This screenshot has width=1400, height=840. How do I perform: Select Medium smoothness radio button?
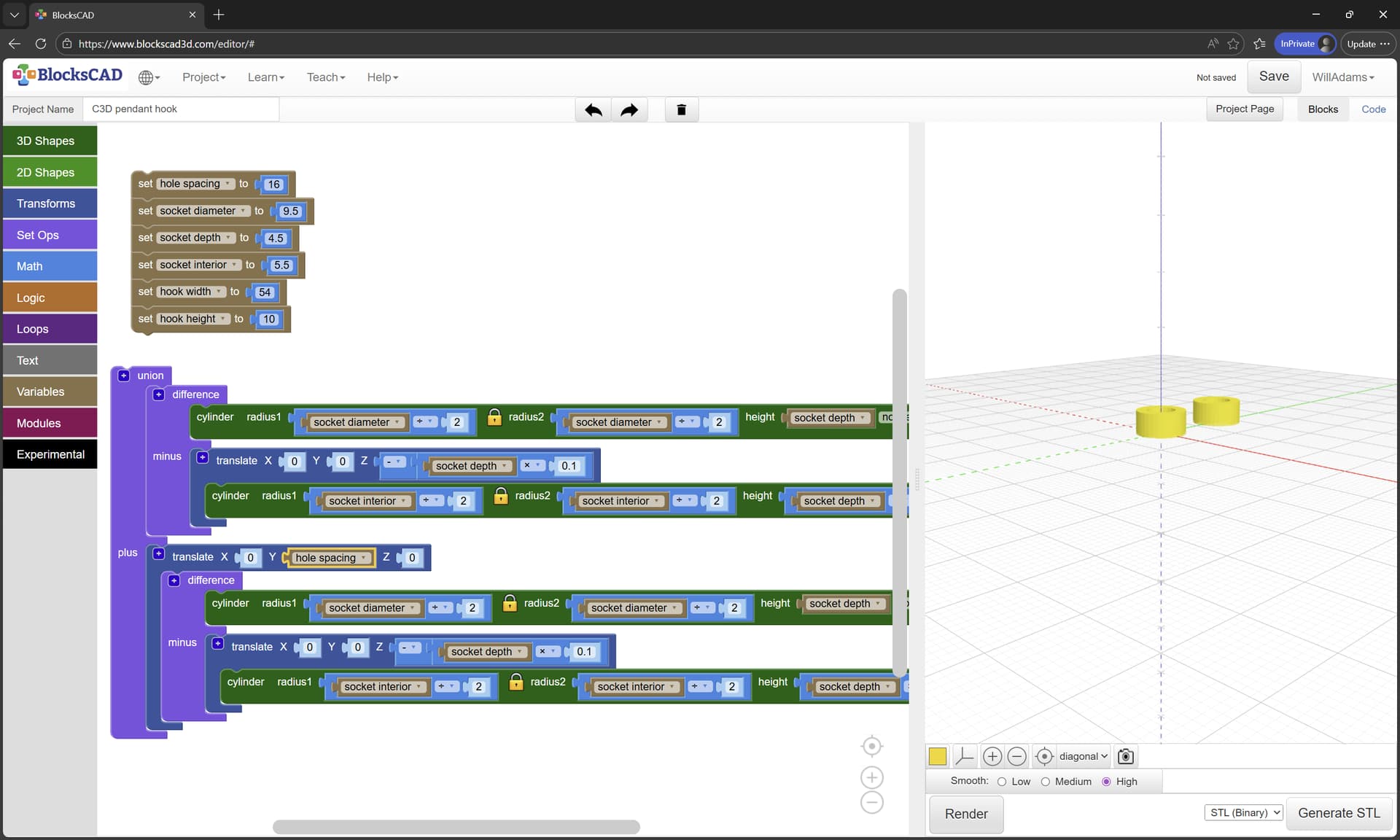(1045, 782)
